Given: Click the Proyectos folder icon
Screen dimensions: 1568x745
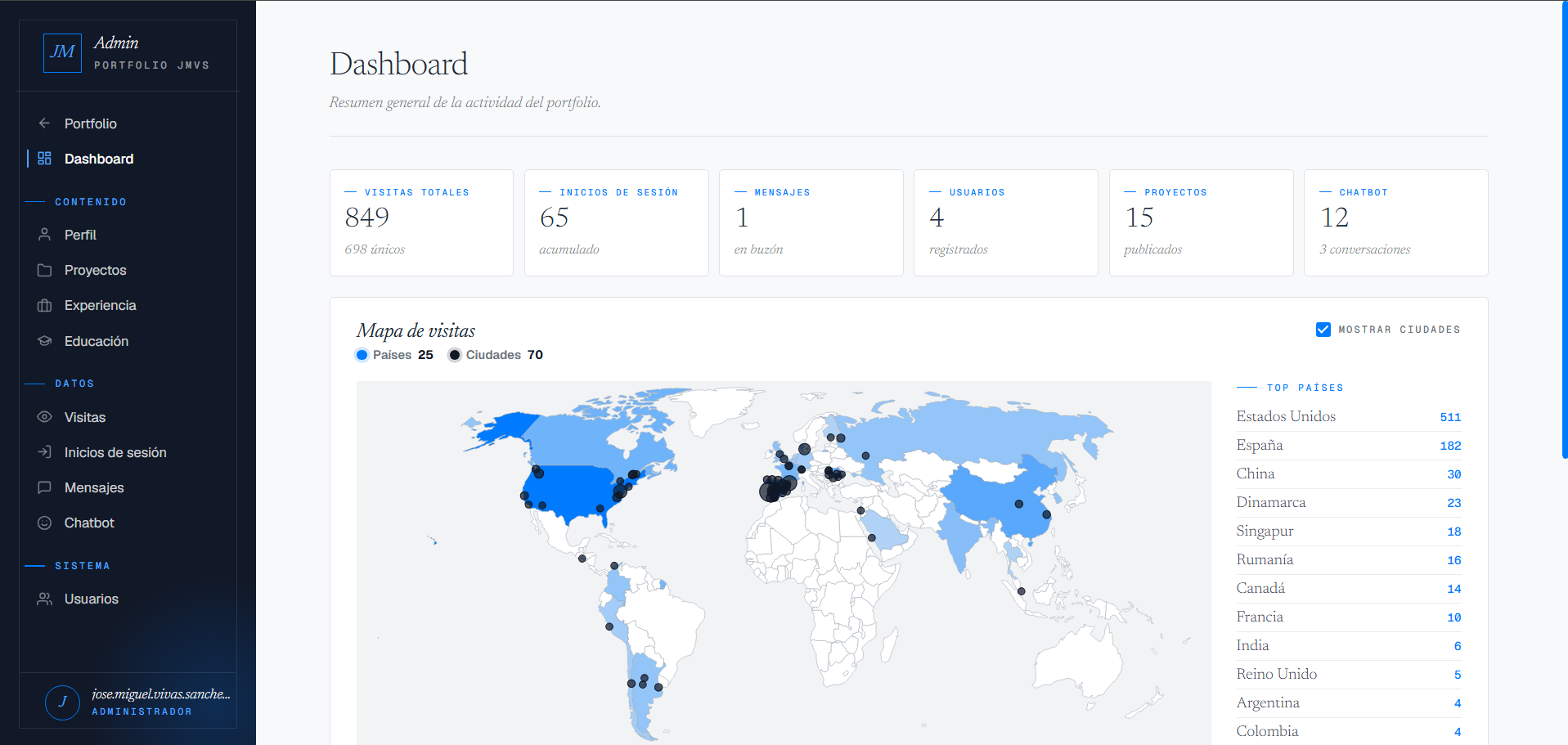Looking at the screenshot, I should click(44, 270).
